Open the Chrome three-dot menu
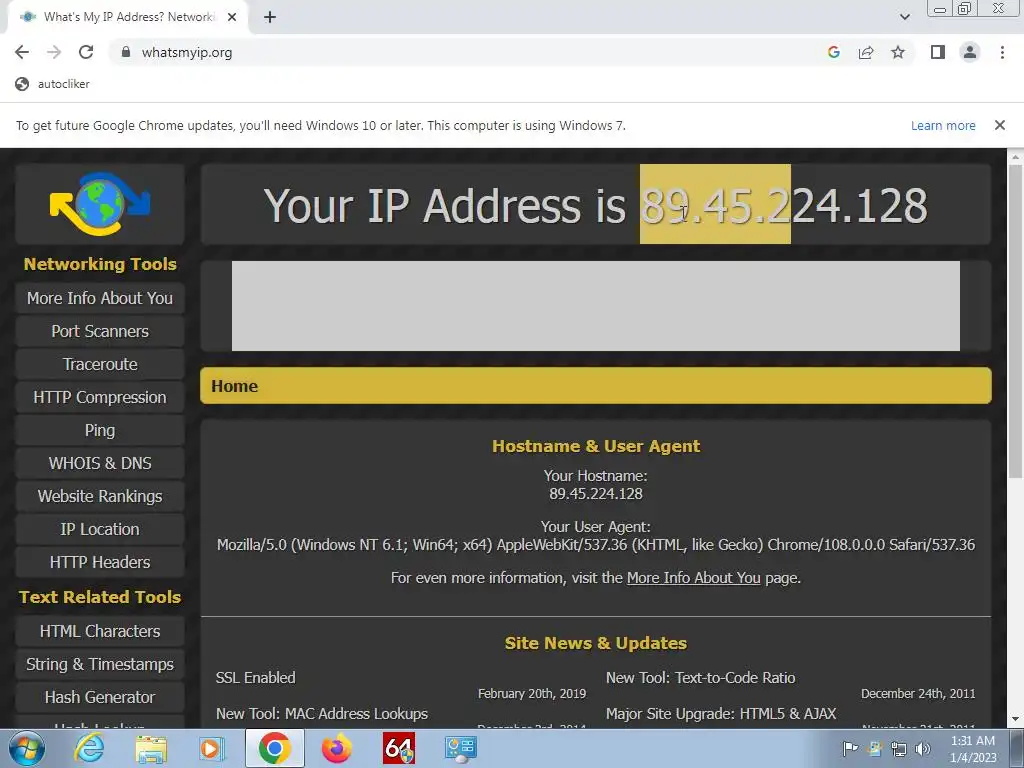Image resolution: width=1024 pixels, height=768 pixels. tap(1002, 52)
